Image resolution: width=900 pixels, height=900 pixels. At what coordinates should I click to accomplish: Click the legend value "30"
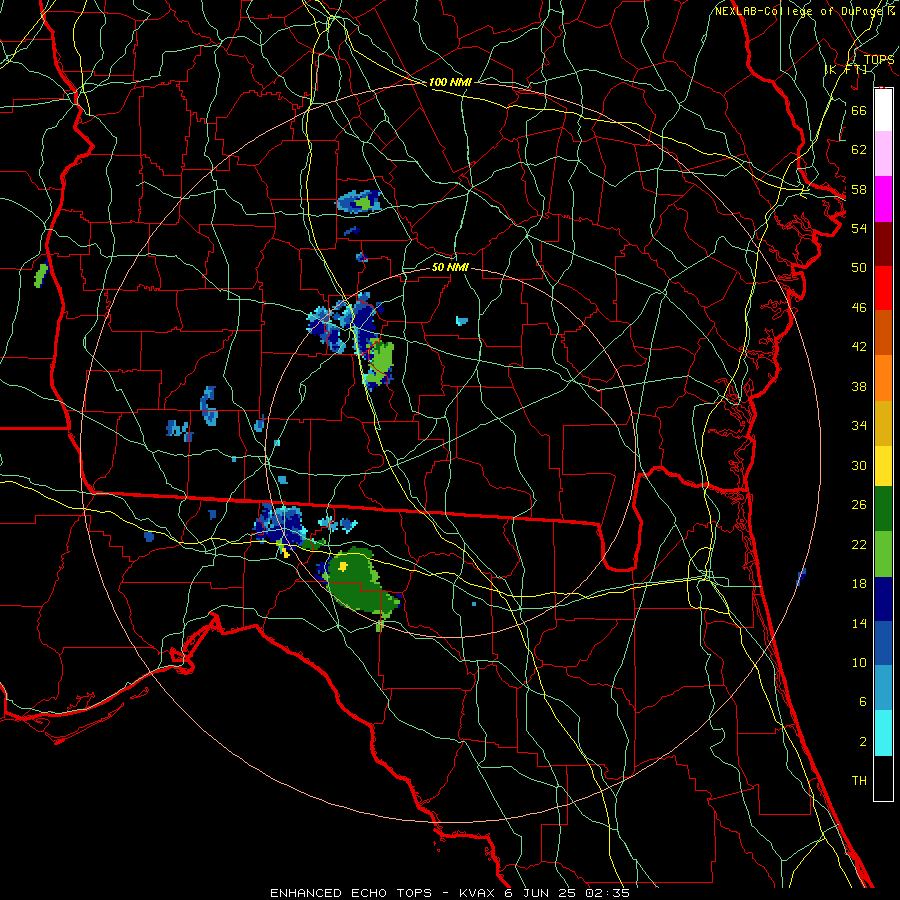coord(859,465)
